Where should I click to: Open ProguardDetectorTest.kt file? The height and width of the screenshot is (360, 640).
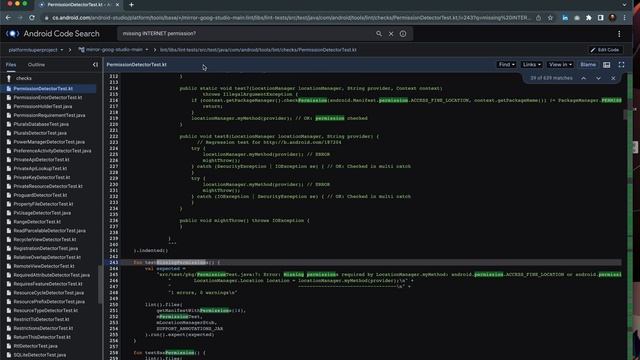(x=40, y=195)
